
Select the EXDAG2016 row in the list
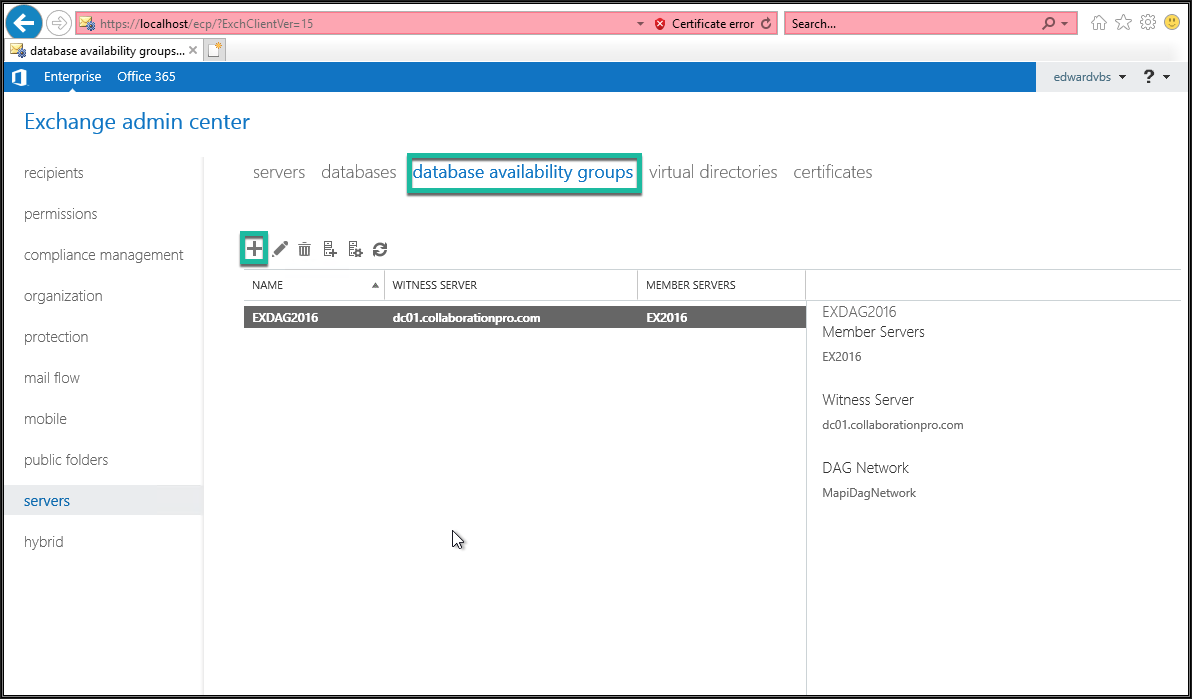(x=525, y=317)
